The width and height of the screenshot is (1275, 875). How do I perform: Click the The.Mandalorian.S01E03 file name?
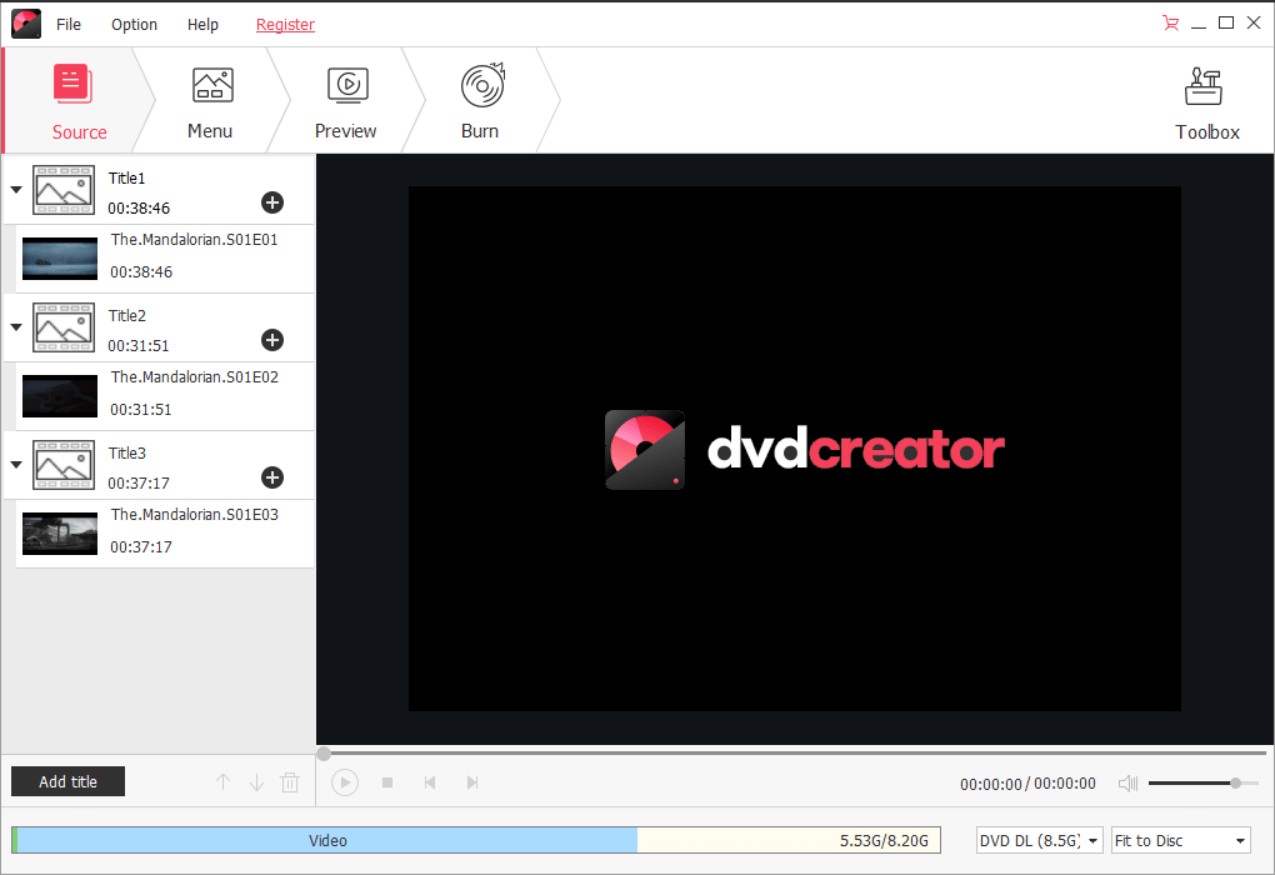tap(194, 514)
